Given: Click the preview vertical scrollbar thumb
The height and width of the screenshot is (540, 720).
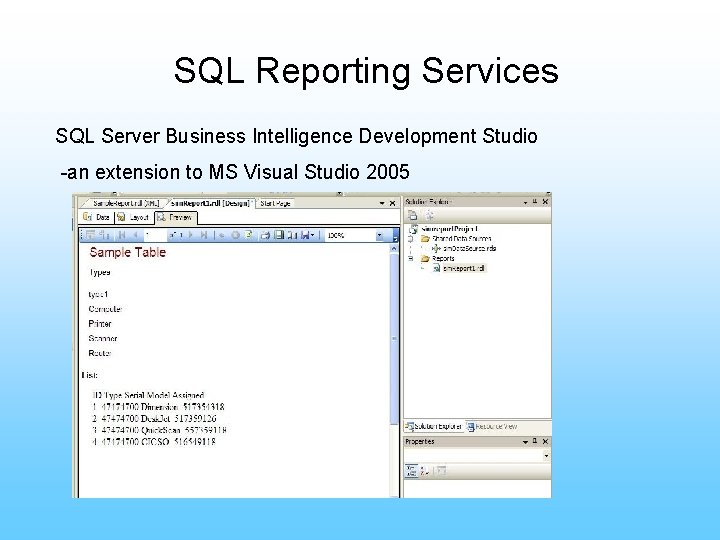Looking at the screenshot, I should tap(394, 339).
